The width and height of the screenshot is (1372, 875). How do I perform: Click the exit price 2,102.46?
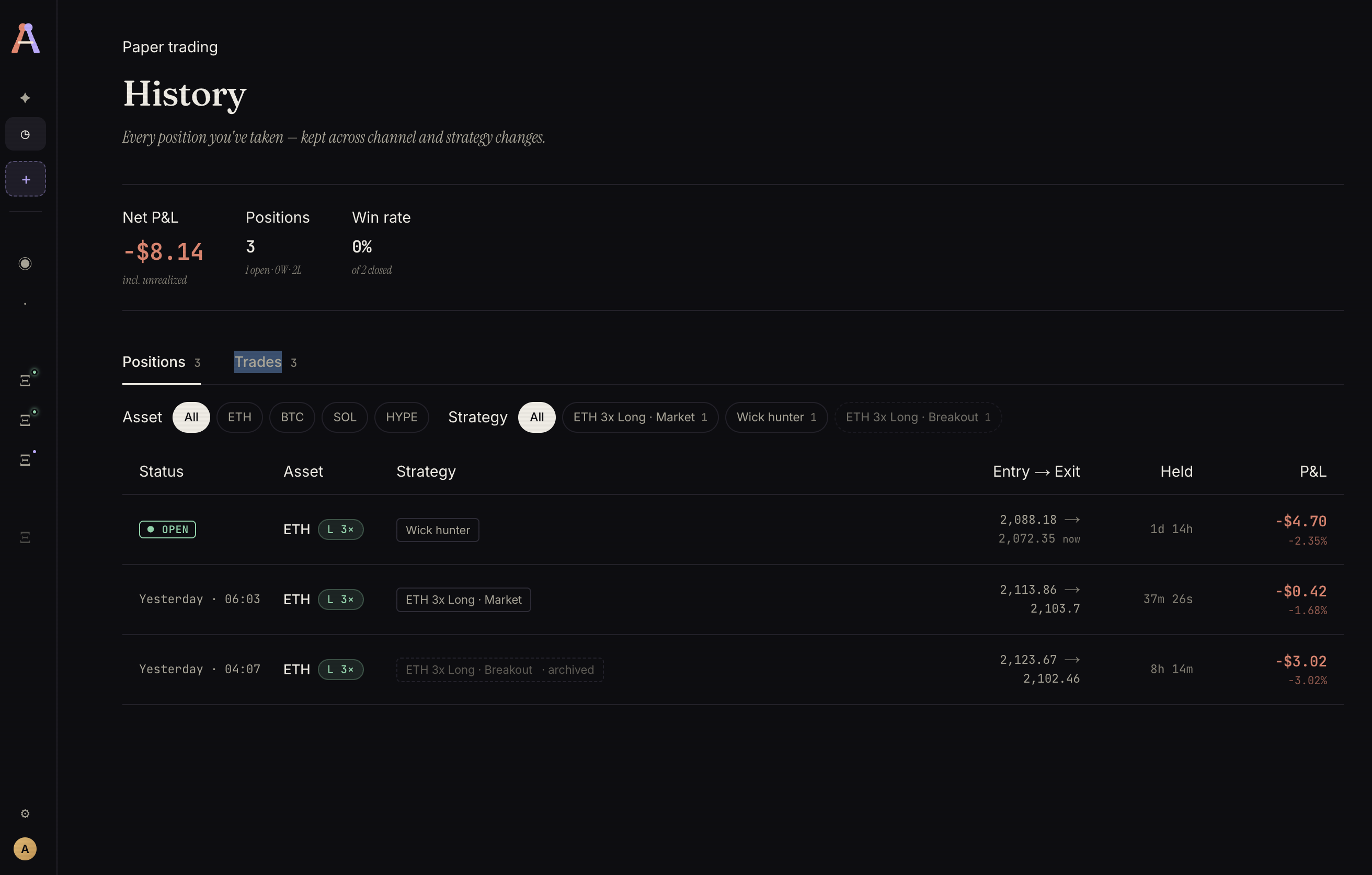pyautogui.click(x=1052, y=678)
